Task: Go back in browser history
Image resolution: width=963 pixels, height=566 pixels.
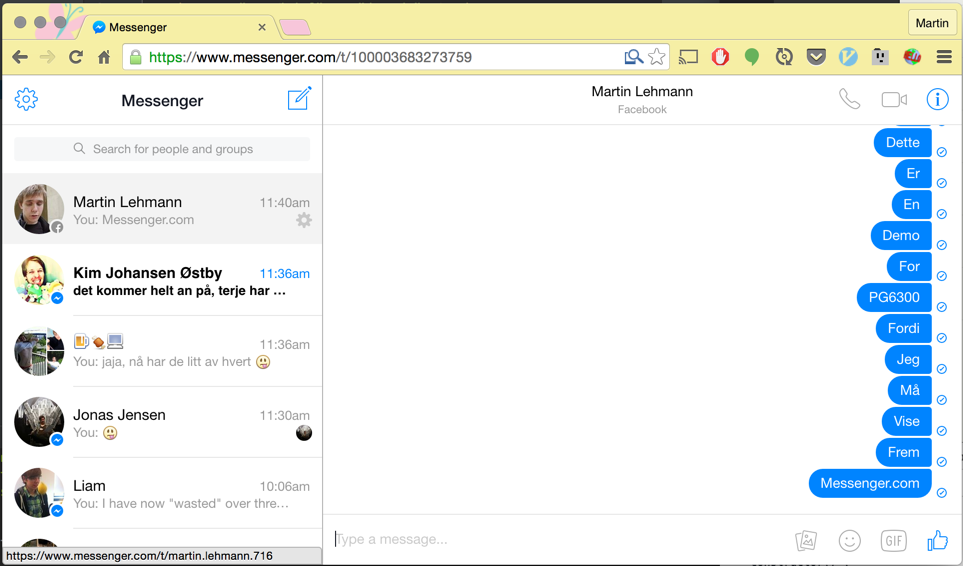Action: click(20, 57)
